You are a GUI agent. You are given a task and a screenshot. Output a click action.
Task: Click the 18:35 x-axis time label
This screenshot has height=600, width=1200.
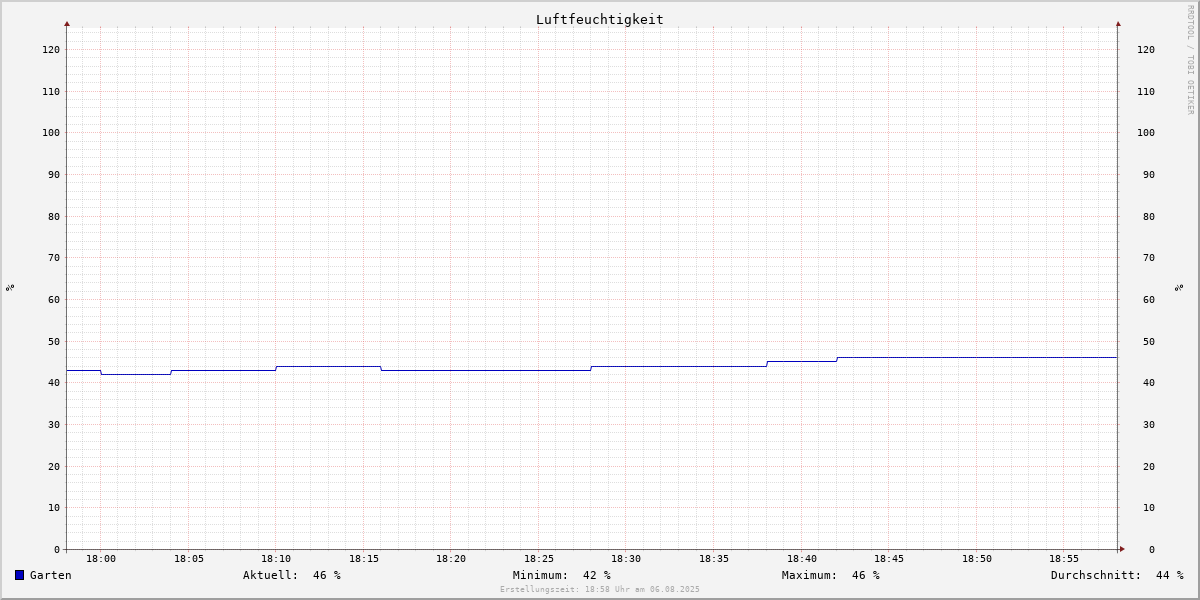[x=714, y=559]
